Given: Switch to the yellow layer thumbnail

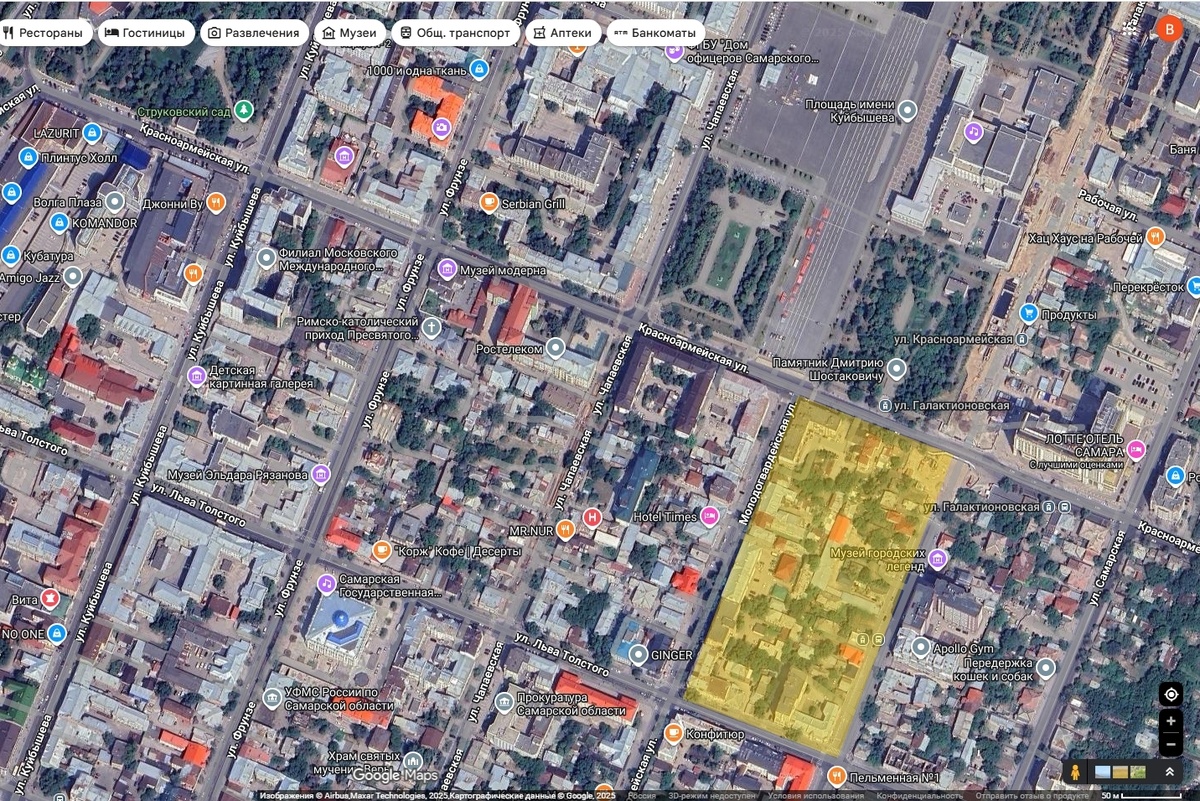Looking at the screenshot, I should click(1120, 772).
